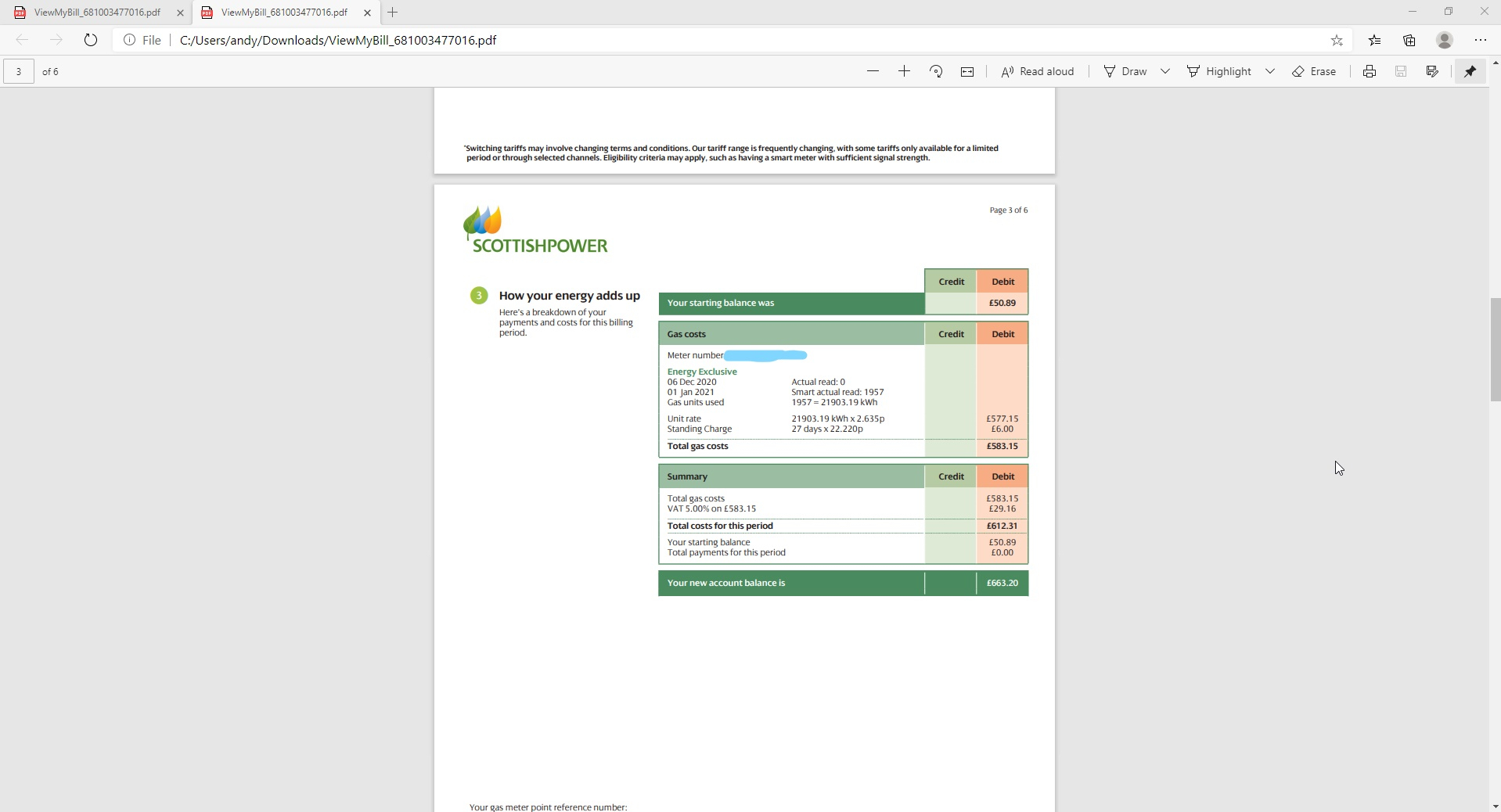This screenshot has width=1501, height=812.
Task: Click 'Page 3 of 6' text
Action: [1009, 210]
